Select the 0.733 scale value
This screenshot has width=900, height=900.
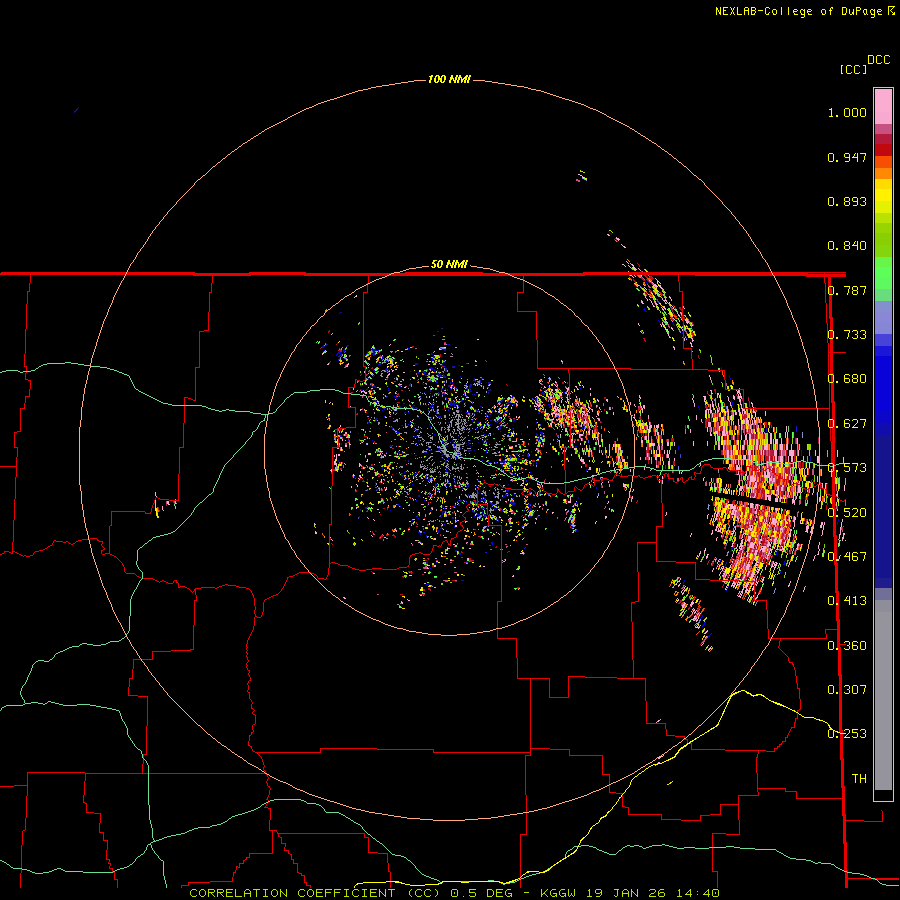point(847,335)
